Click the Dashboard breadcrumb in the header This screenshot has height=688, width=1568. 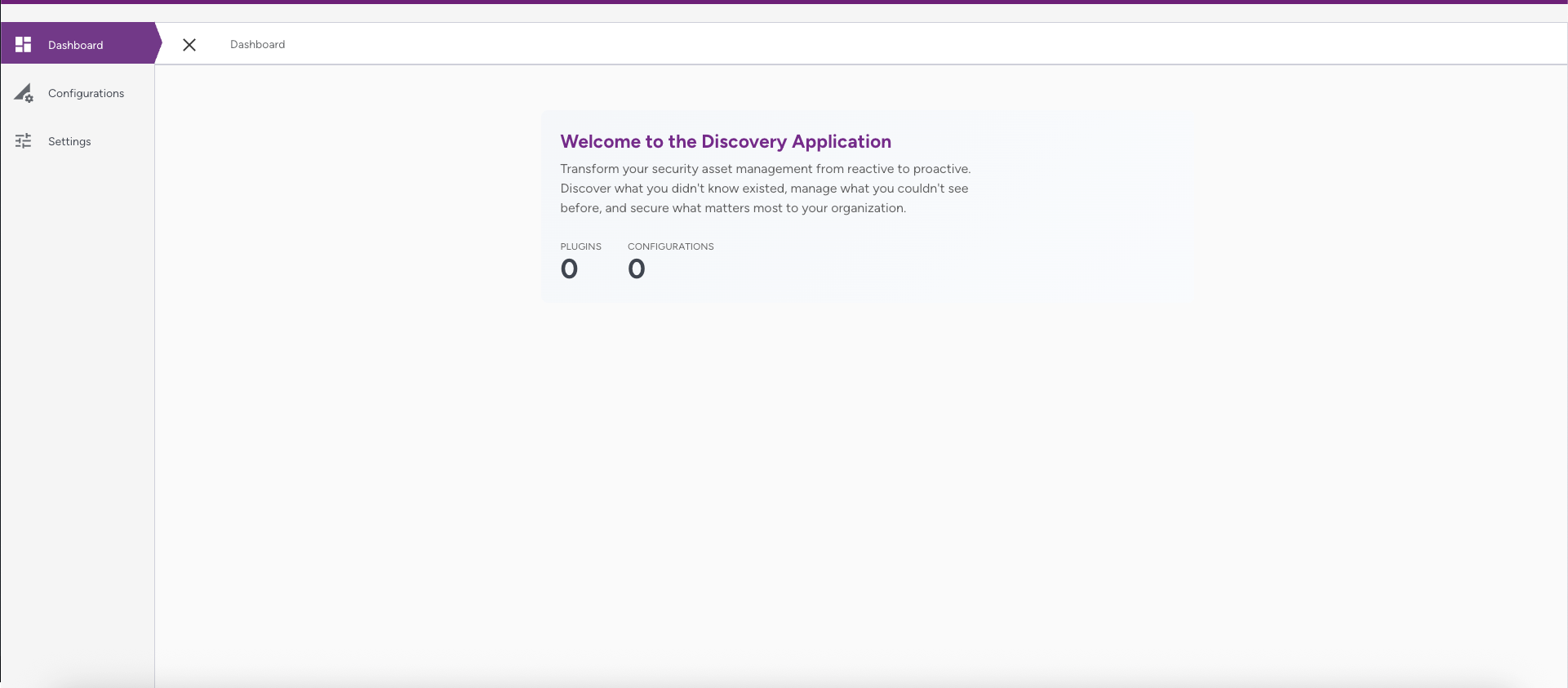[257, 45]
